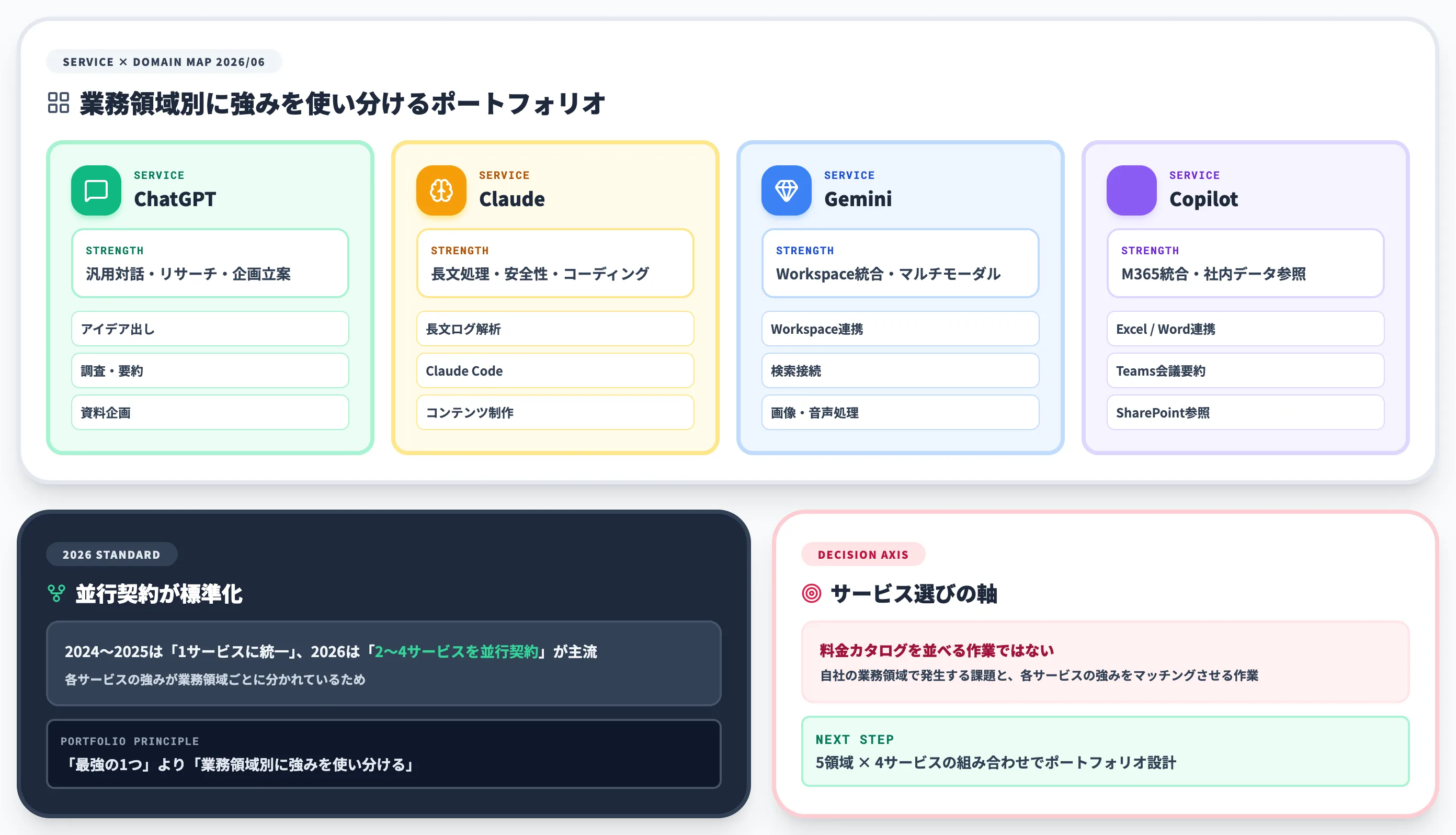The image size is (1456, 835).
Task: Click 「最強の1つ」より「業務領域別に強みを使い分ける」 text
Action: click(x=238, y=764)
